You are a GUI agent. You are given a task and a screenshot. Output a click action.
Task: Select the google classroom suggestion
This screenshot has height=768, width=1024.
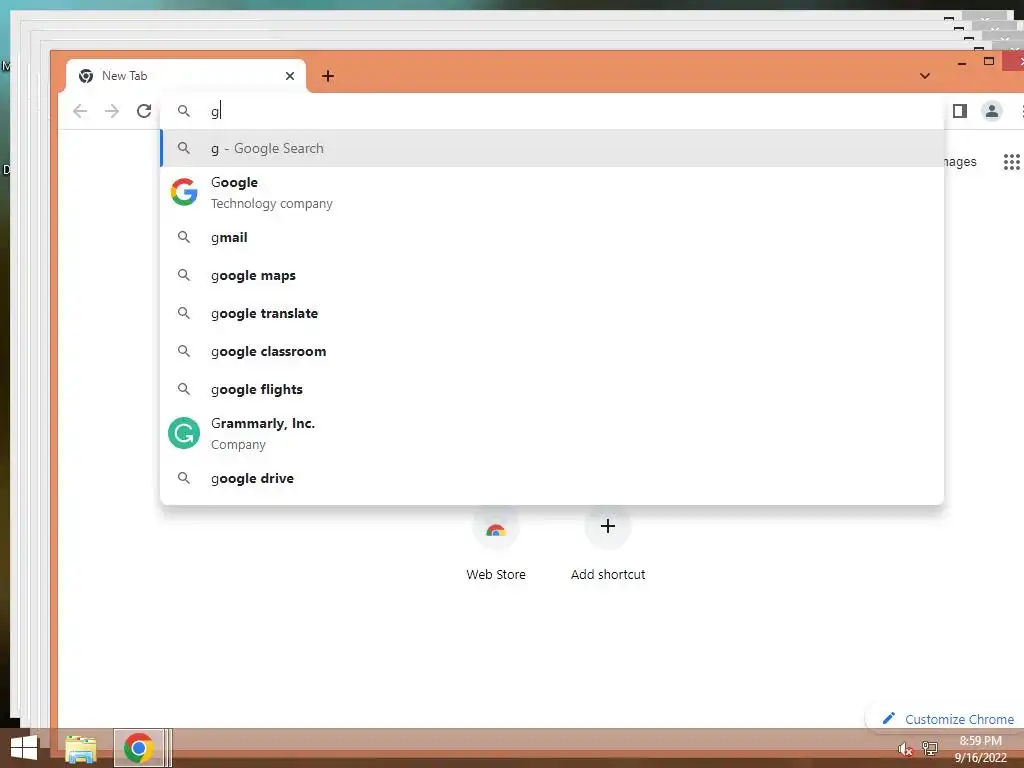click(x=552, y=351)
